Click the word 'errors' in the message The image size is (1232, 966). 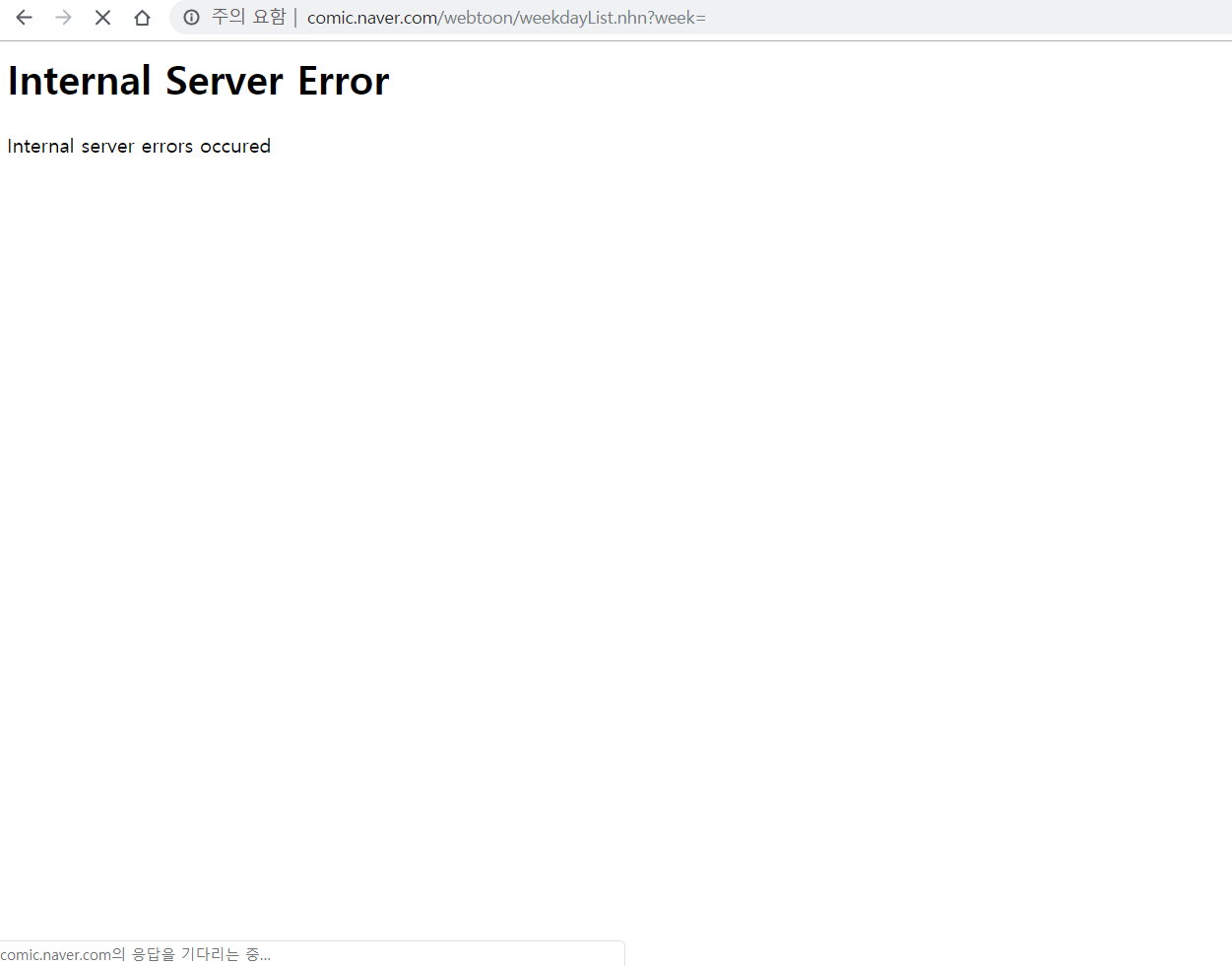click(x=167, y=147)
